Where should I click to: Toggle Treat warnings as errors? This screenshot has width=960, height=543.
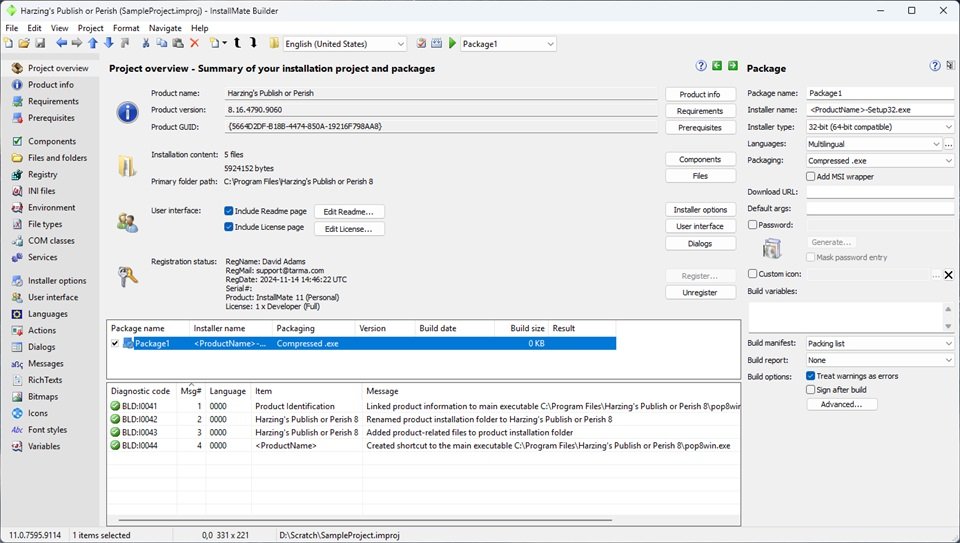[x=811, y=376]
